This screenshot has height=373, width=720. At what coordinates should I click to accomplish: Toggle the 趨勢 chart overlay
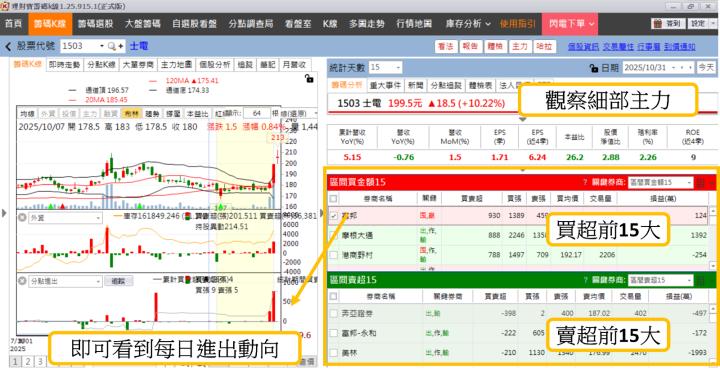[x=152, y=113]
